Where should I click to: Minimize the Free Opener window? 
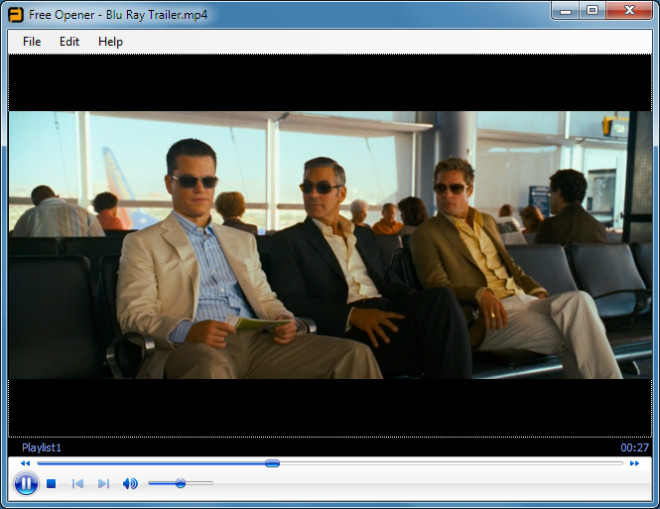point(566,11)
